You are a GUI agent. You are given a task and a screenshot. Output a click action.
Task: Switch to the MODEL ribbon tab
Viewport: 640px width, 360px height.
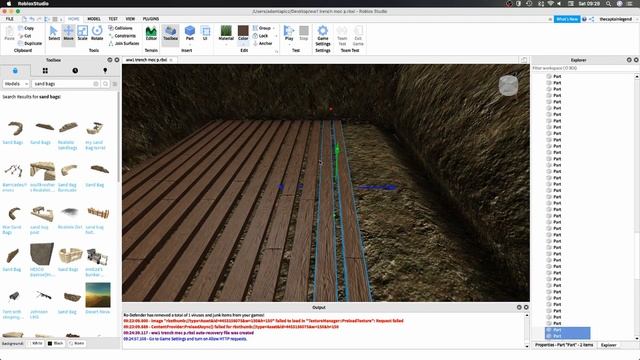click(x=93, y=19)
